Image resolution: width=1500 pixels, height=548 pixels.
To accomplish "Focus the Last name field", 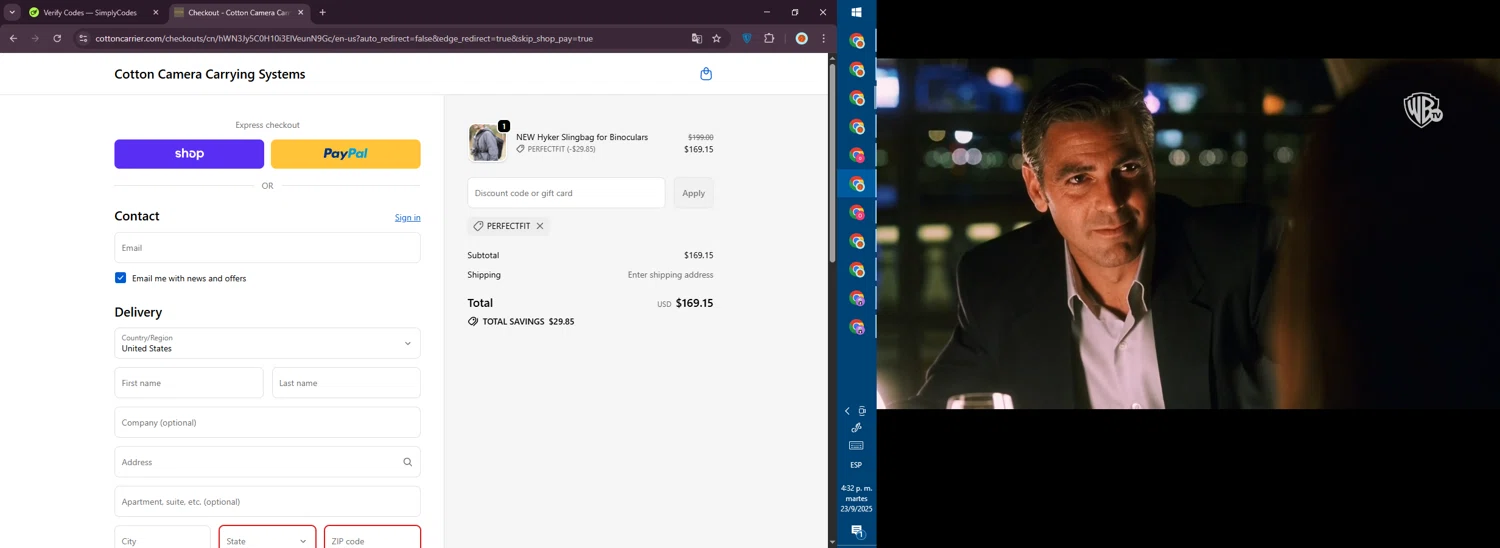I will click(346, 383).
